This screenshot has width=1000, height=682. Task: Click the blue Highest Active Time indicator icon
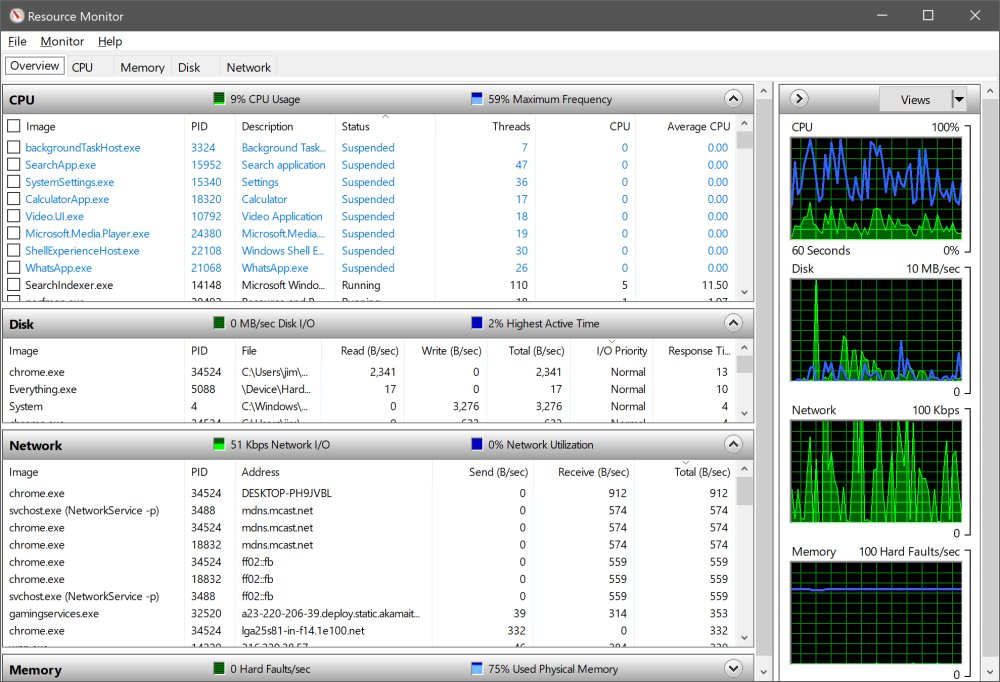coord(477,323)
